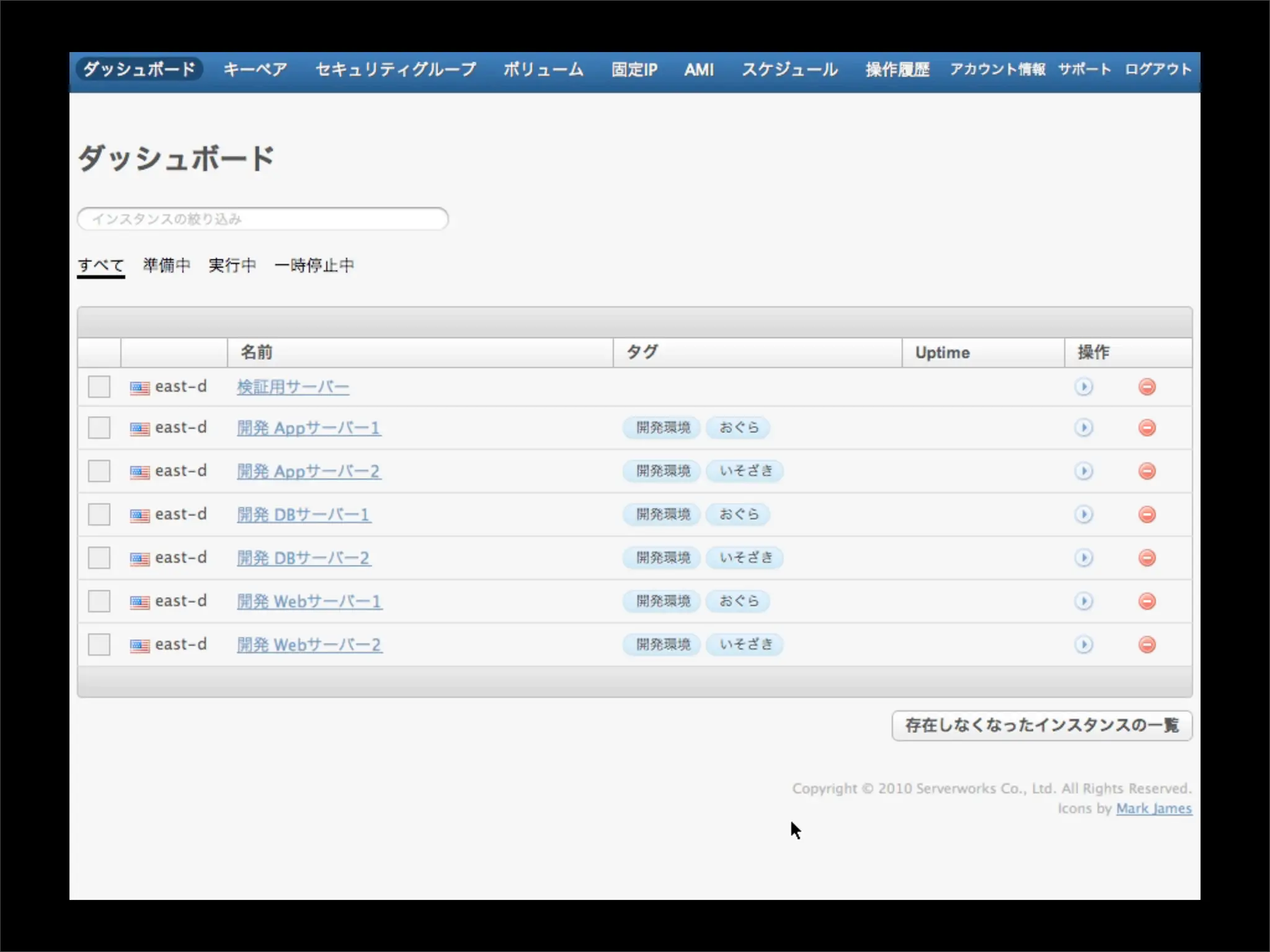Select checkbox next to 開発 DBサーバー1
This screenshot has width=1270, height=952.
point(99,514)
